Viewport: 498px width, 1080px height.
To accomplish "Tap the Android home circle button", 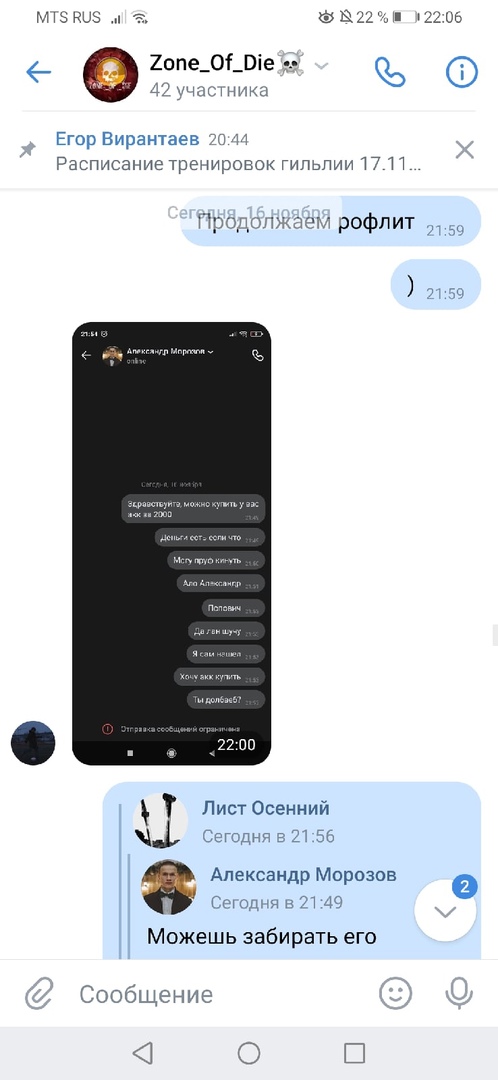I will coord(249,1053).
